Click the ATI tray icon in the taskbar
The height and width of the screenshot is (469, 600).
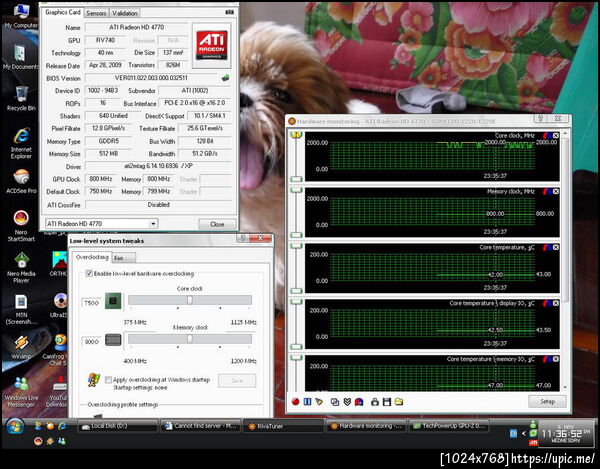[x=533, y=443]
